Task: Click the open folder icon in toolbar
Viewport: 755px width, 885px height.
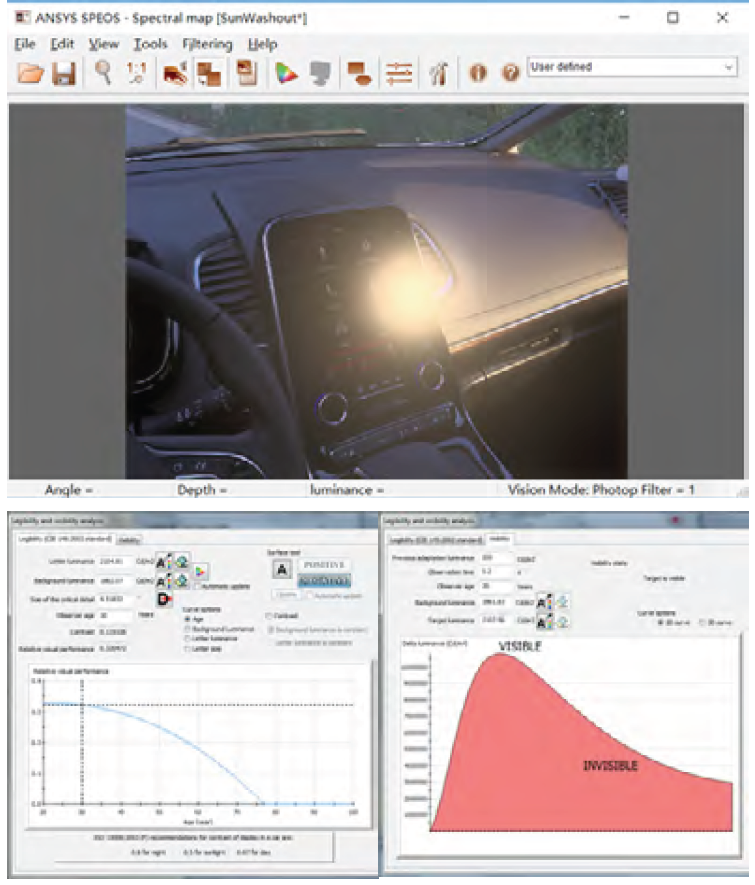Action: 31,74
